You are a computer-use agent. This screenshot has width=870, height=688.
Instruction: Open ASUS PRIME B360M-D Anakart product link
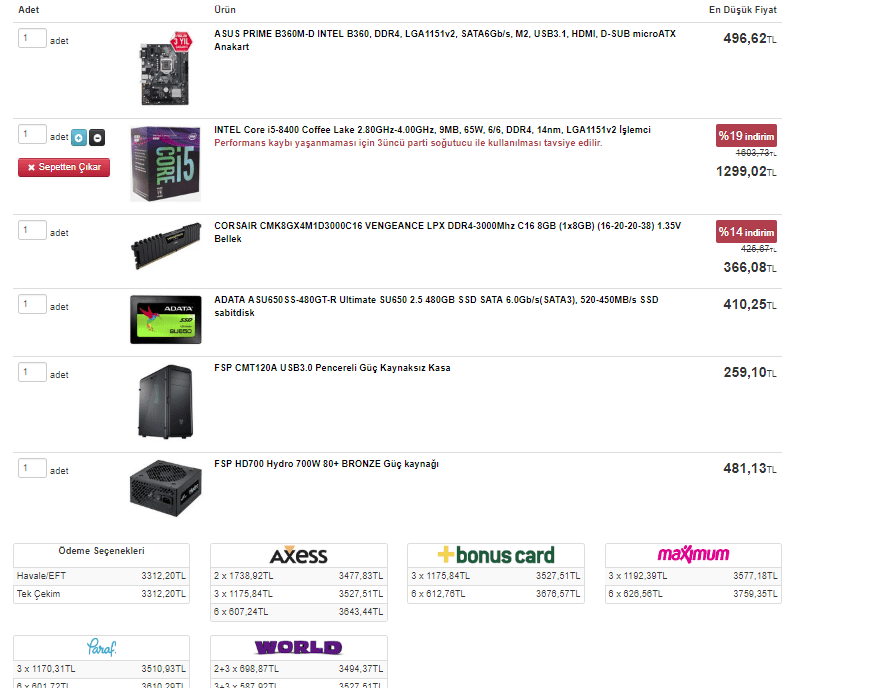click(445, 40)
